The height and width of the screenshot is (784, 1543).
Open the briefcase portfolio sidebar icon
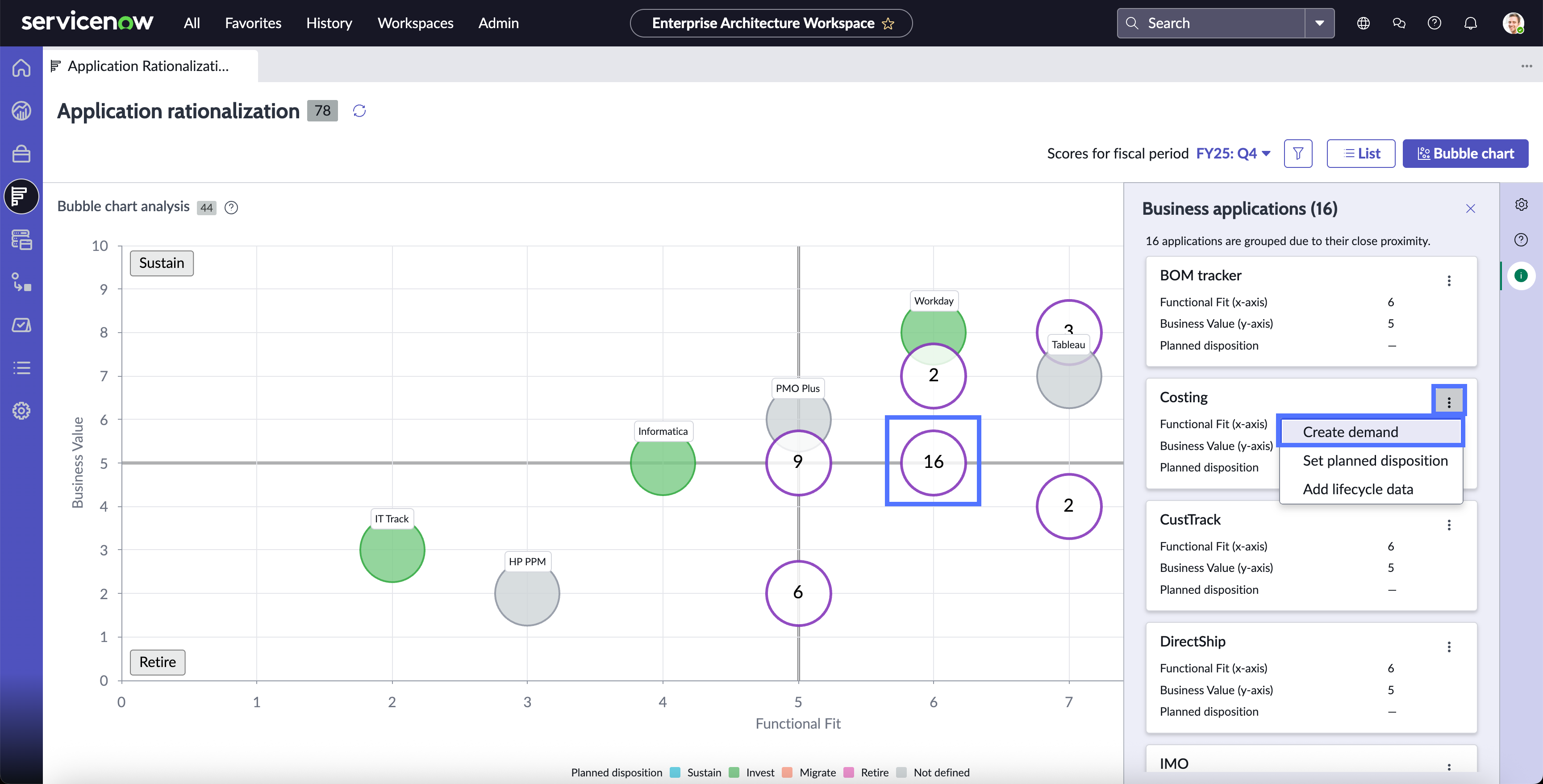click(x=21, y=154)
